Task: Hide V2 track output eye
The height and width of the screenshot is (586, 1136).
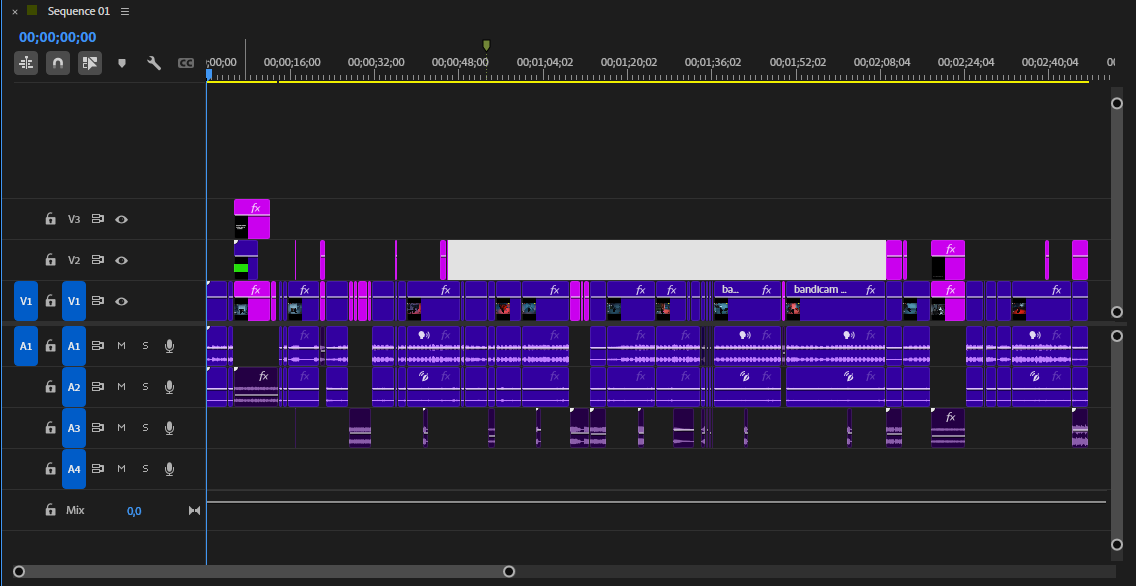Action: coord(122,259)
